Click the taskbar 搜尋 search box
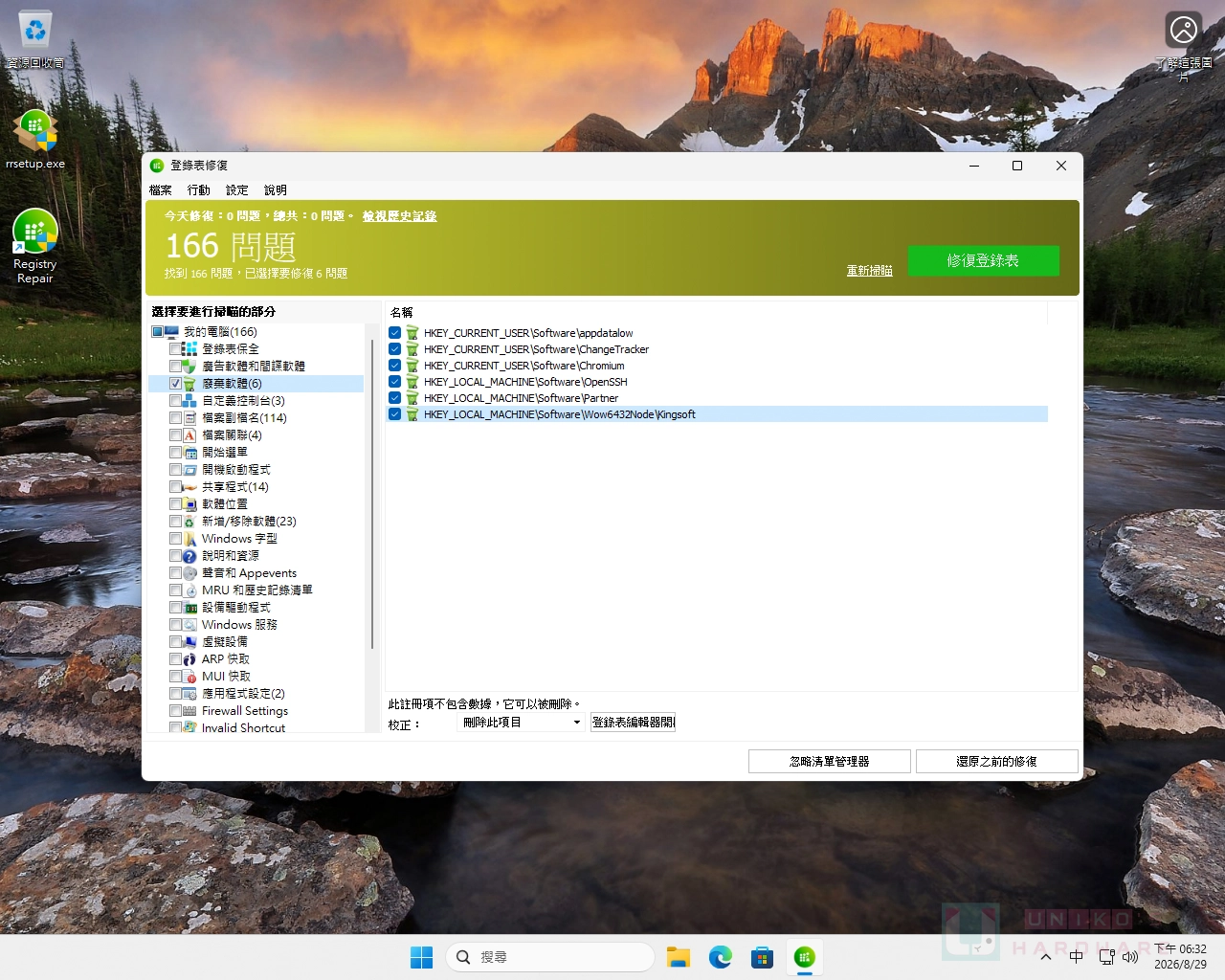 tap(550, 957)
